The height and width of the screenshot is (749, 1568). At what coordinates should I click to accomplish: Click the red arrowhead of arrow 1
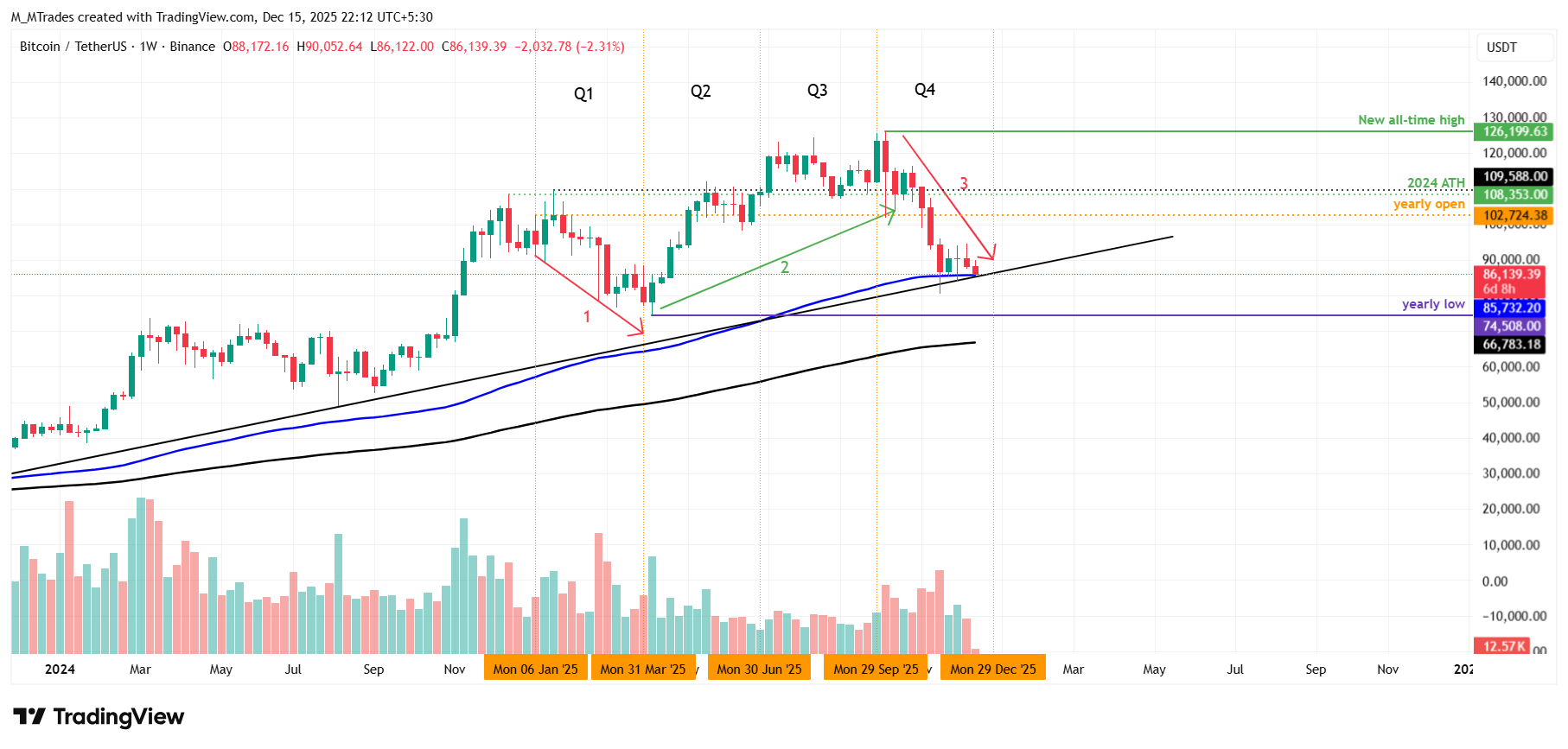pos(641,330)
